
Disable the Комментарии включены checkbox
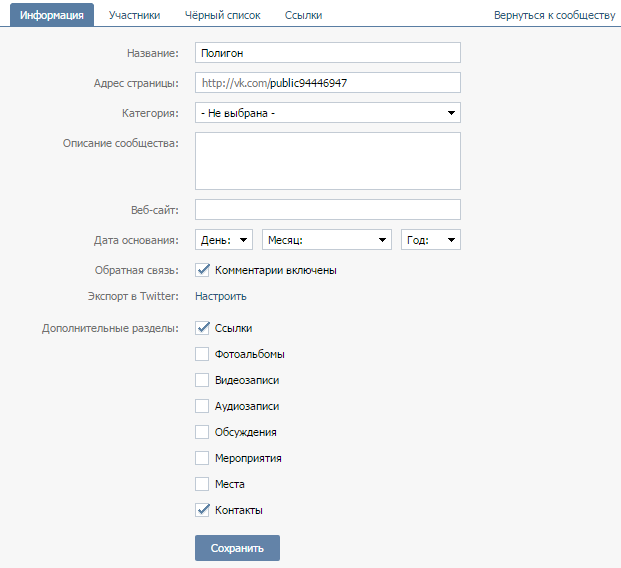202,270
